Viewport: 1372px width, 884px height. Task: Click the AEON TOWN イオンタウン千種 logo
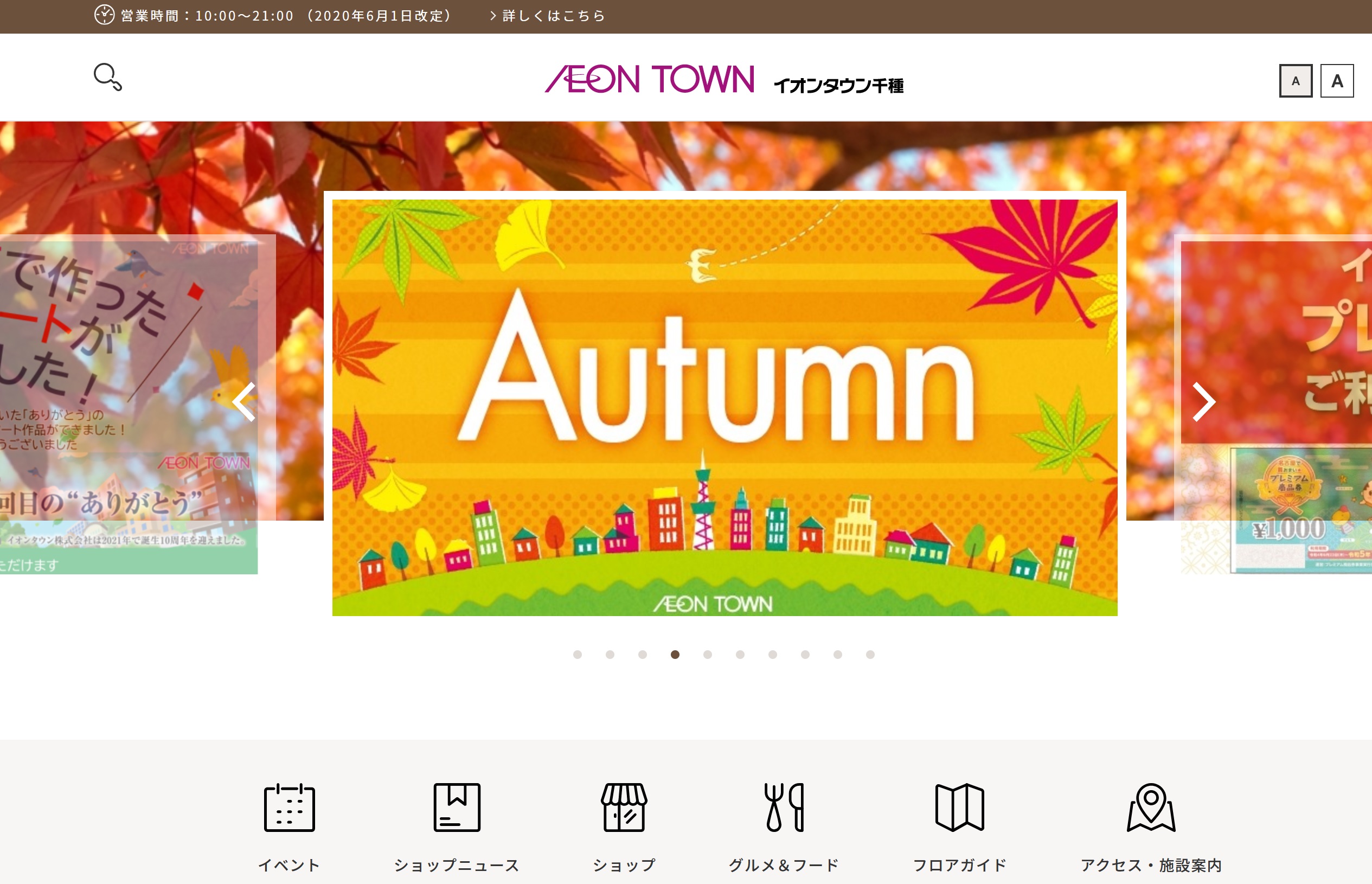[x=724, y=79]
